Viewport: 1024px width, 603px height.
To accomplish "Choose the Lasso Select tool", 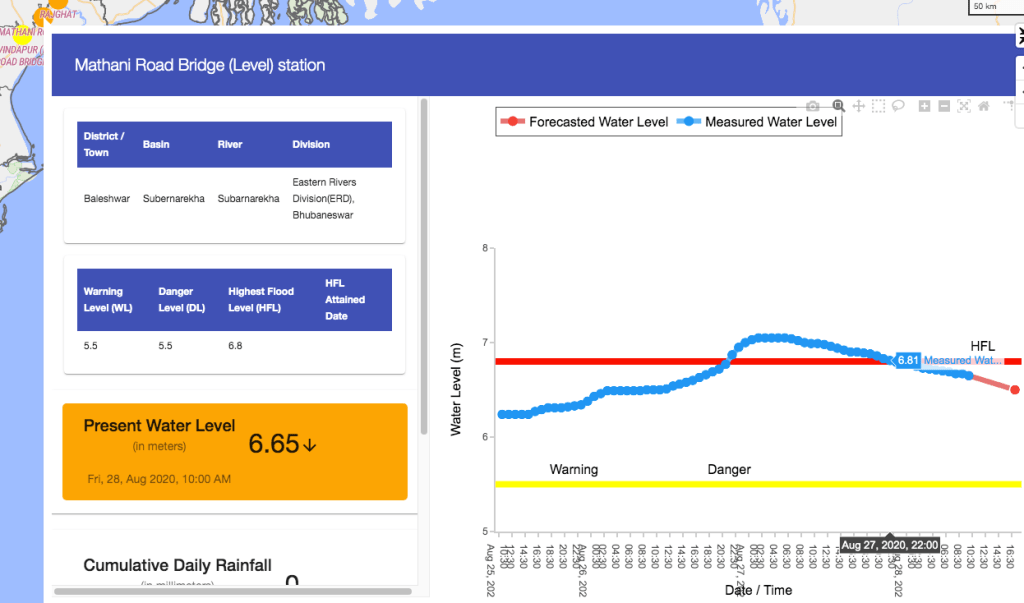I will click(898, 106).
